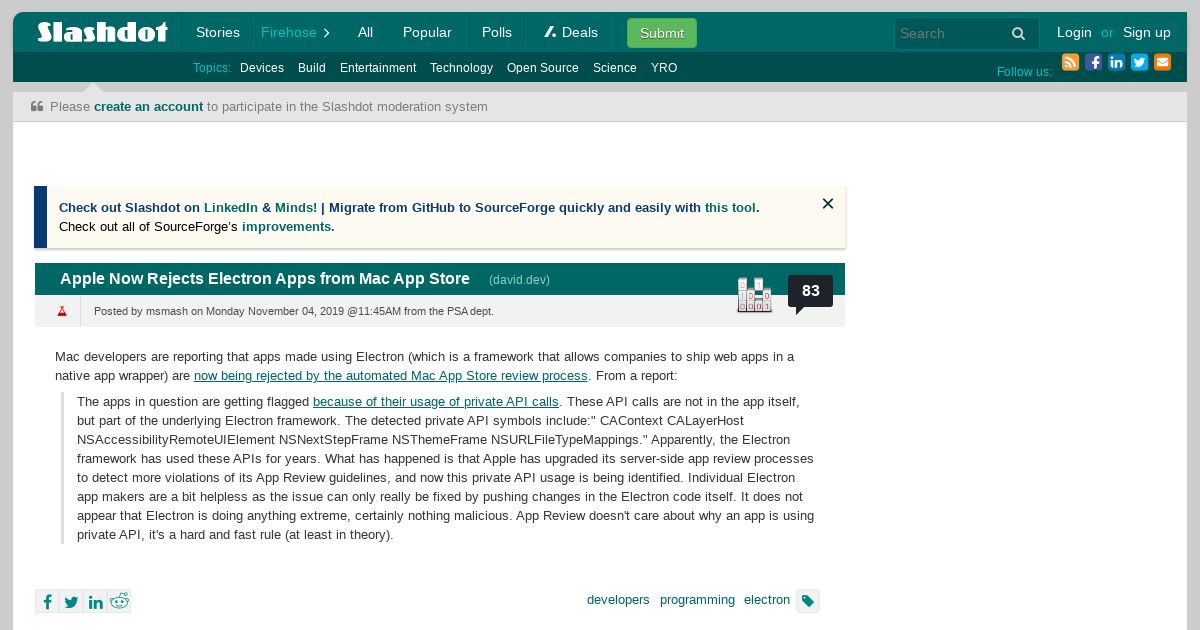Image resolution: width=1200 pixels, height=630 pixels.
Task: Open the Apple Now Rejects Electron Apps headline
Action: [265, 279]
